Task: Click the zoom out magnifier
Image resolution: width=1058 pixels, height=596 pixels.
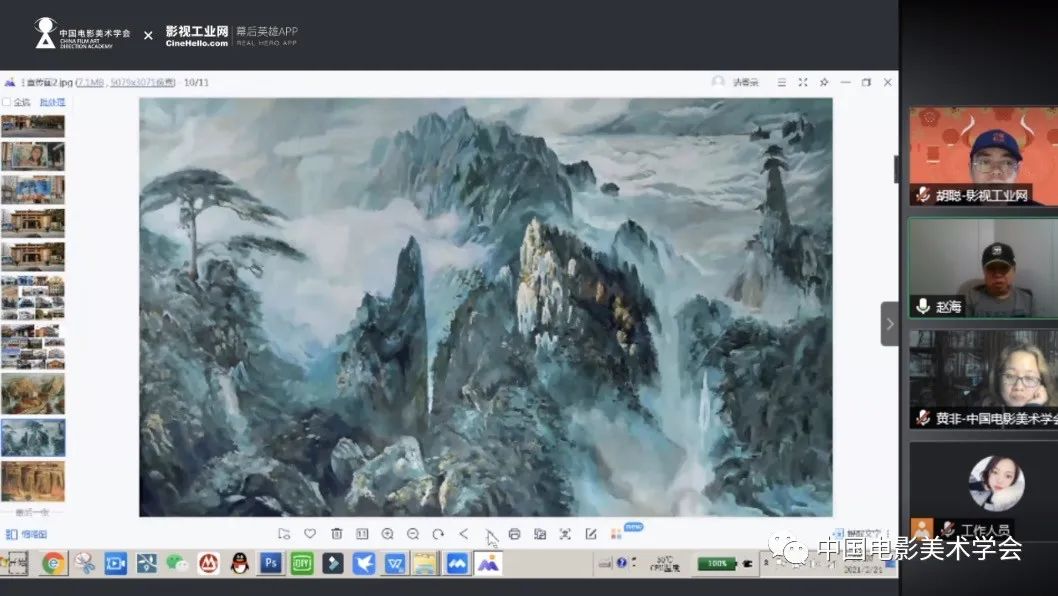Action: tap(412, 534)
